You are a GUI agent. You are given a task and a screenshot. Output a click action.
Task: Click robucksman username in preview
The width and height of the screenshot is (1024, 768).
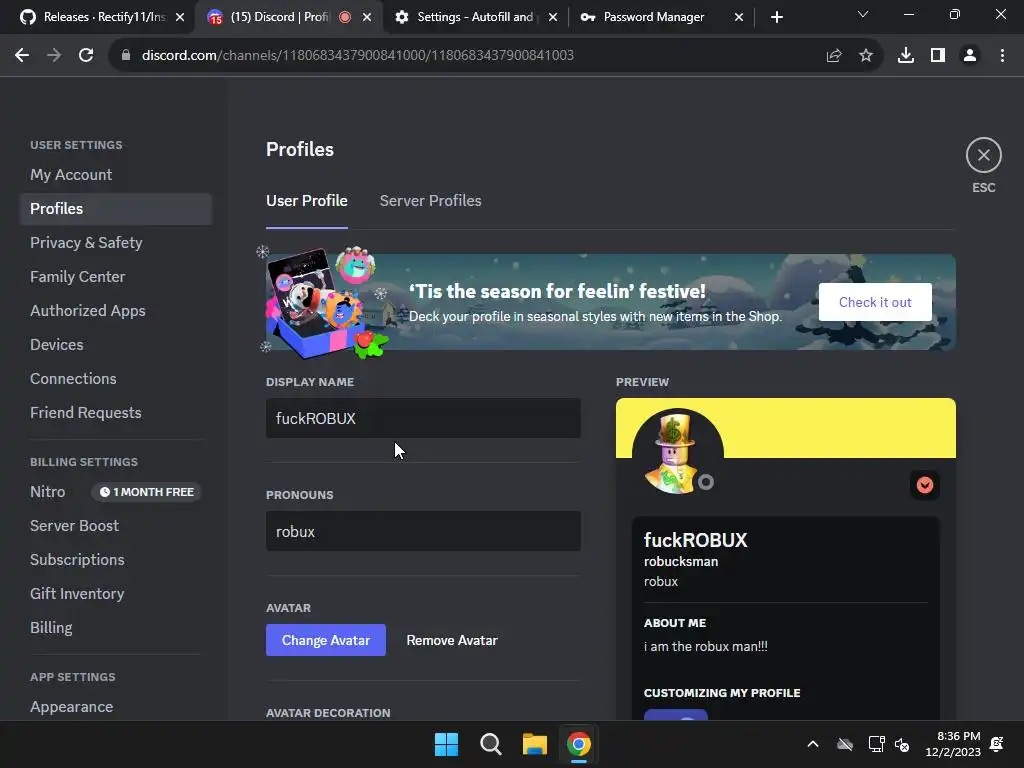pyautogui.click(x=681, y=562)
